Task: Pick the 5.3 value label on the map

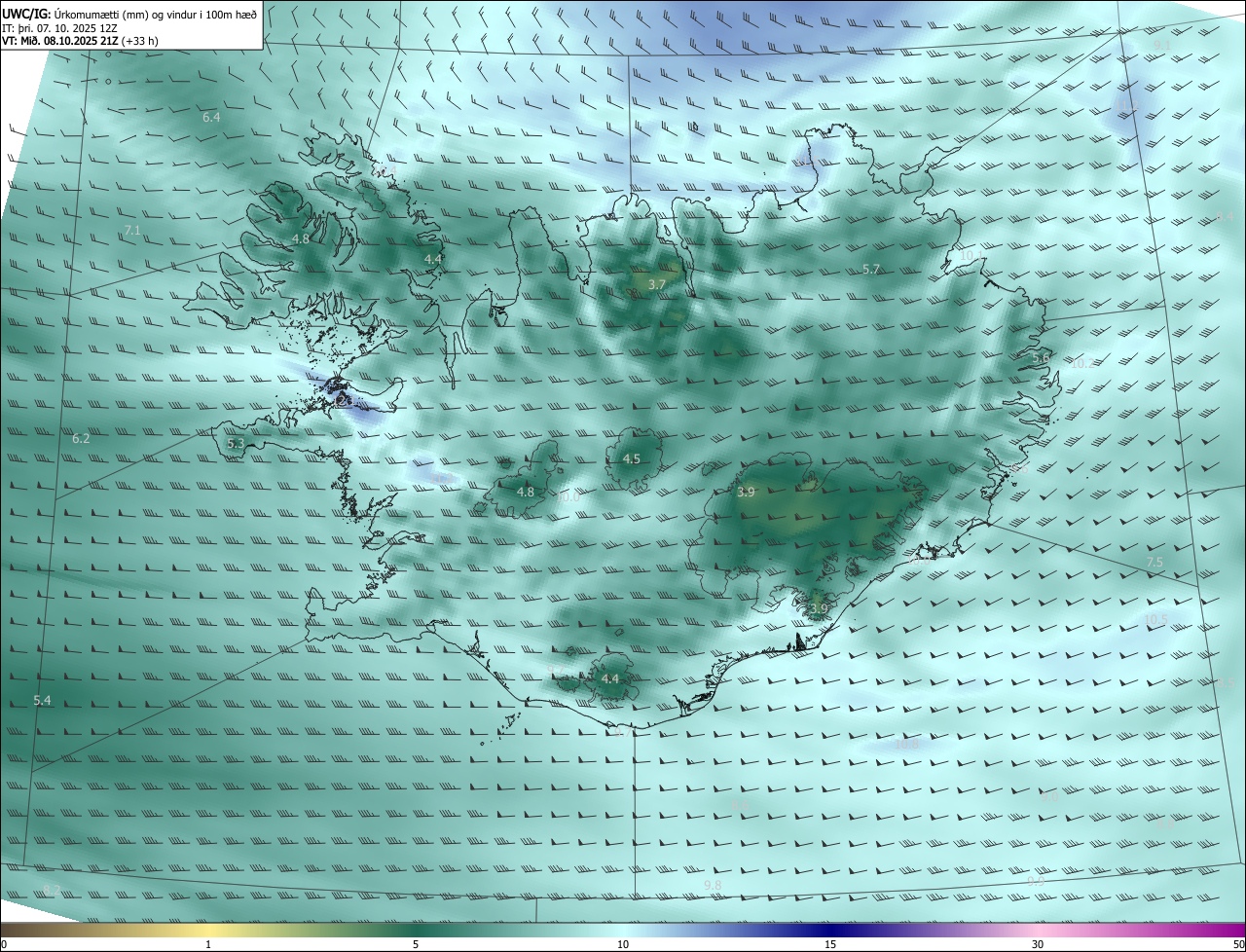Action: (236, 444)
